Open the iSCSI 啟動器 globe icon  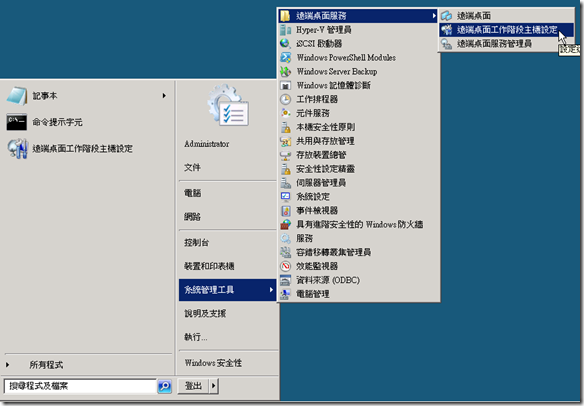[x=286, y=44]
